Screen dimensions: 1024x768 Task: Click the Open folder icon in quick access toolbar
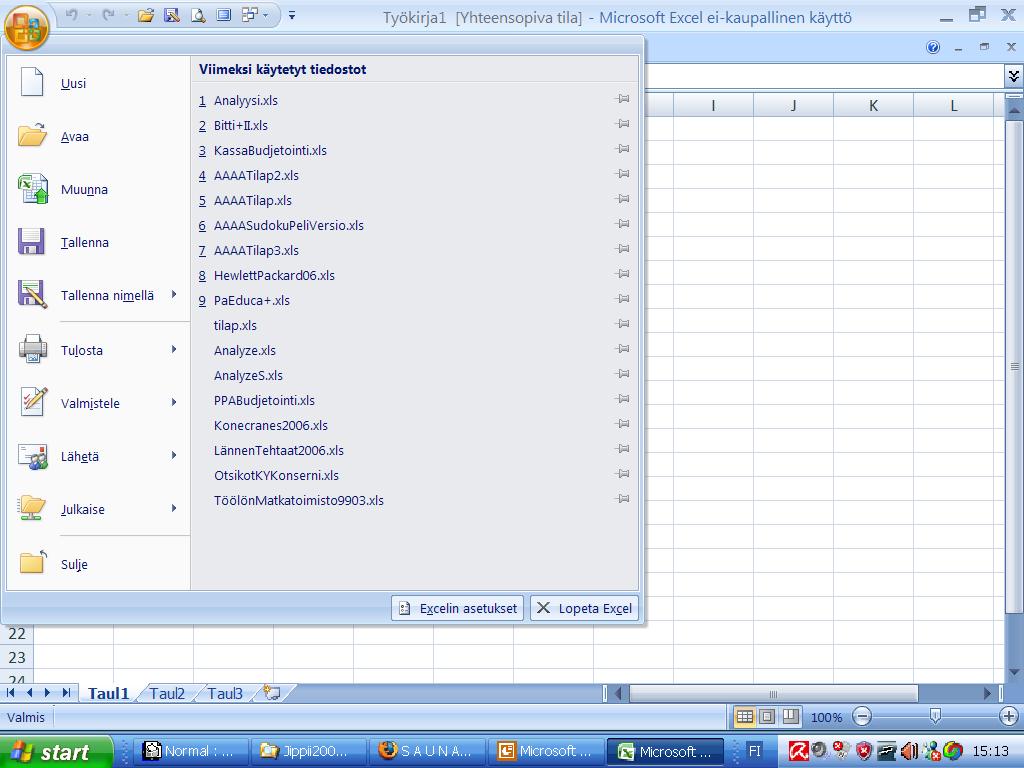[x=146, y=15]
